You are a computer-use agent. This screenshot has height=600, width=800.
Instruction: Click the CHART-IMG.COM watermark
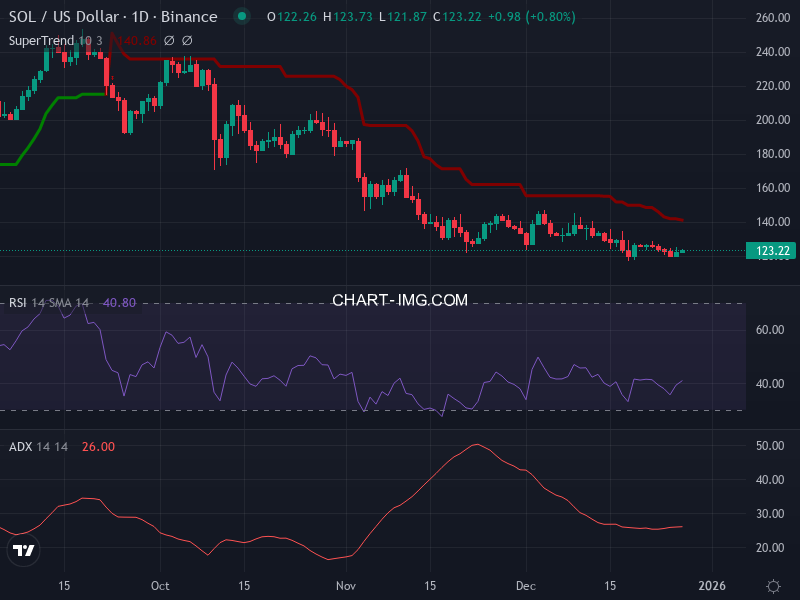[400, 300]
